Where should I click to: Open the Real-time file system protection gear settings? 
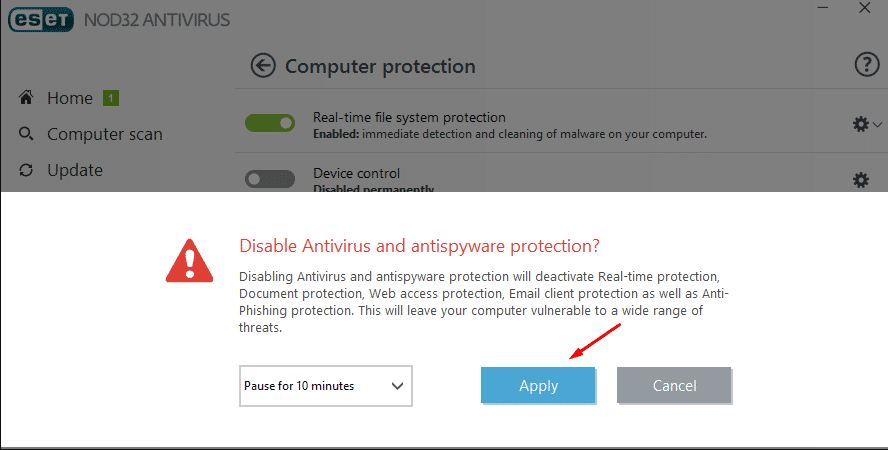pyautogui.click(x=861, y=124)
